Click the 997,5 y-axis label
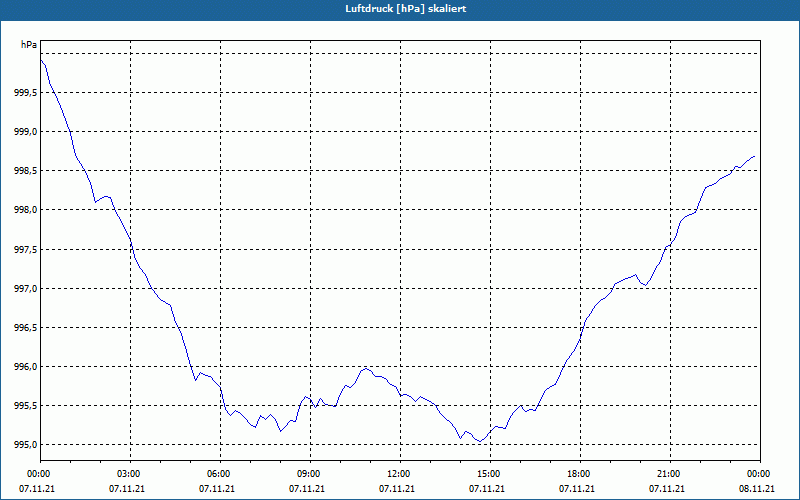The height and width of the screenshot is (500, 800). (26, 249)
